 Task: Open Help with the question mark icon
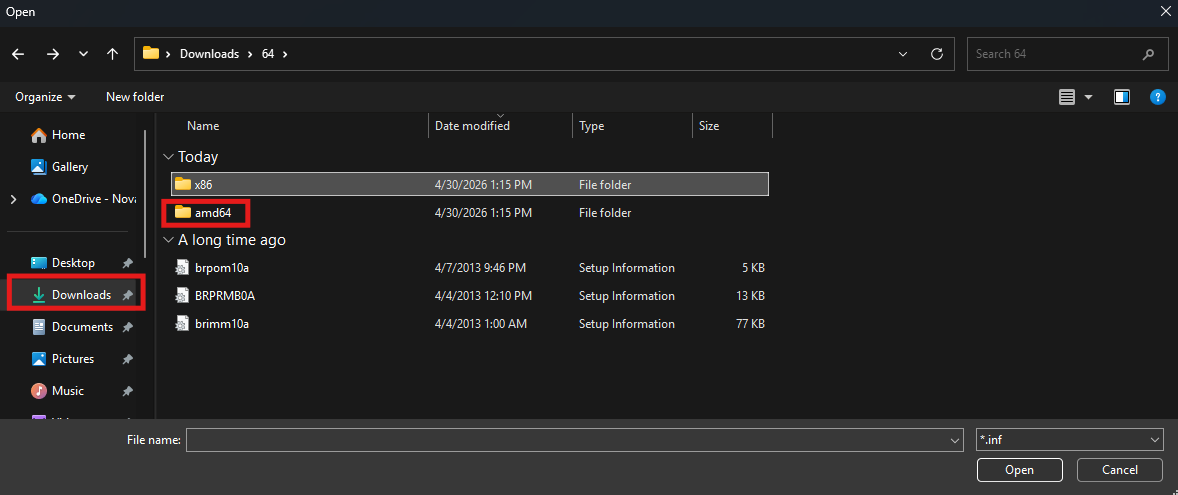(1158, 97)
